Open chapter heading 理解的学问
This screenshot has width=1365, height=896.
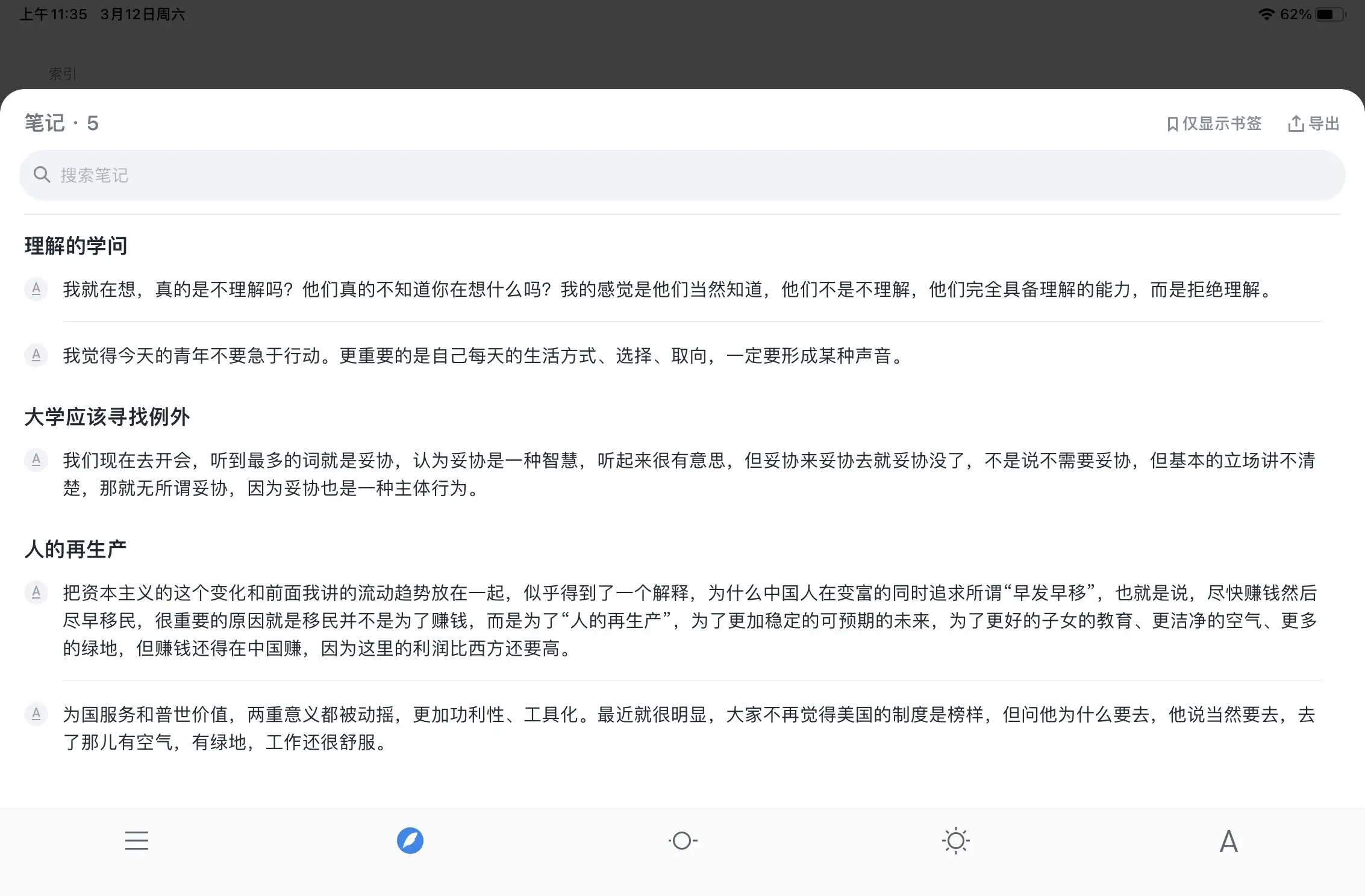76,246
